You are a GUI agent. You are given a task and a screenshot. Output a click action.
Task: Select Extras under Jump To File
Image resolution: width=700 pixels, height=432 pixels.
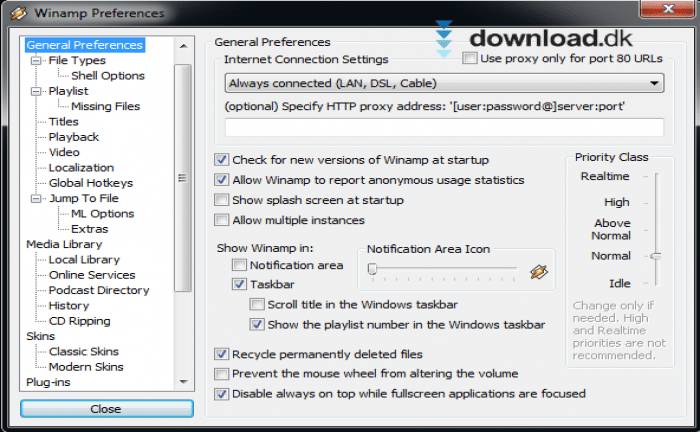click(89, 229)
